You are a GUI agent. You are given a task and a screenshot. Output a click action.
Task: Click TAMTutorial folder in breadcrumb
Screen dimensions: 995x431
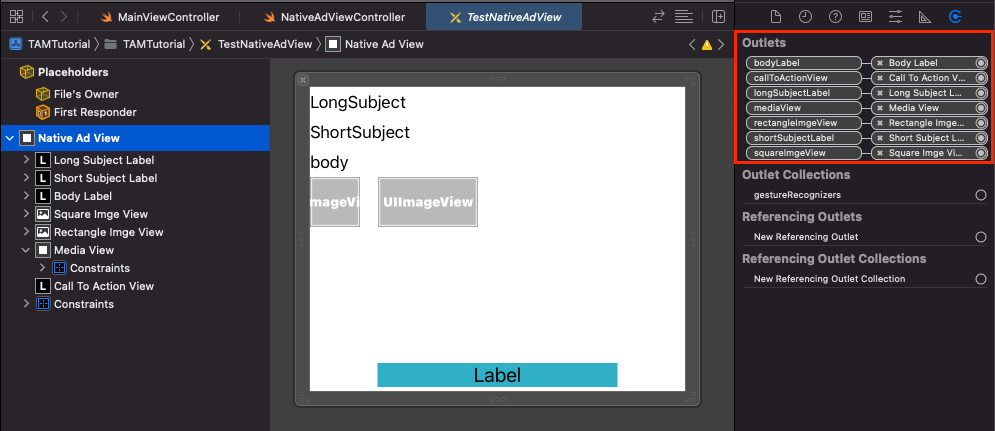[145, 44]
